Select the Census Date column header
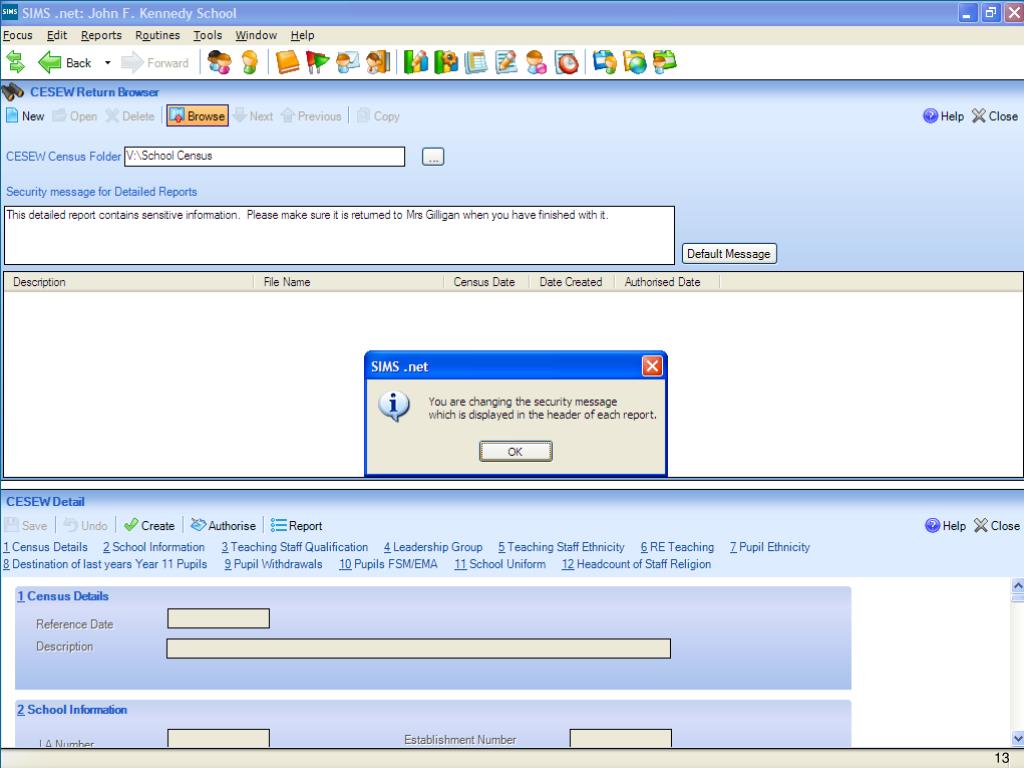 pyautogui.click(x=485, y=282)
